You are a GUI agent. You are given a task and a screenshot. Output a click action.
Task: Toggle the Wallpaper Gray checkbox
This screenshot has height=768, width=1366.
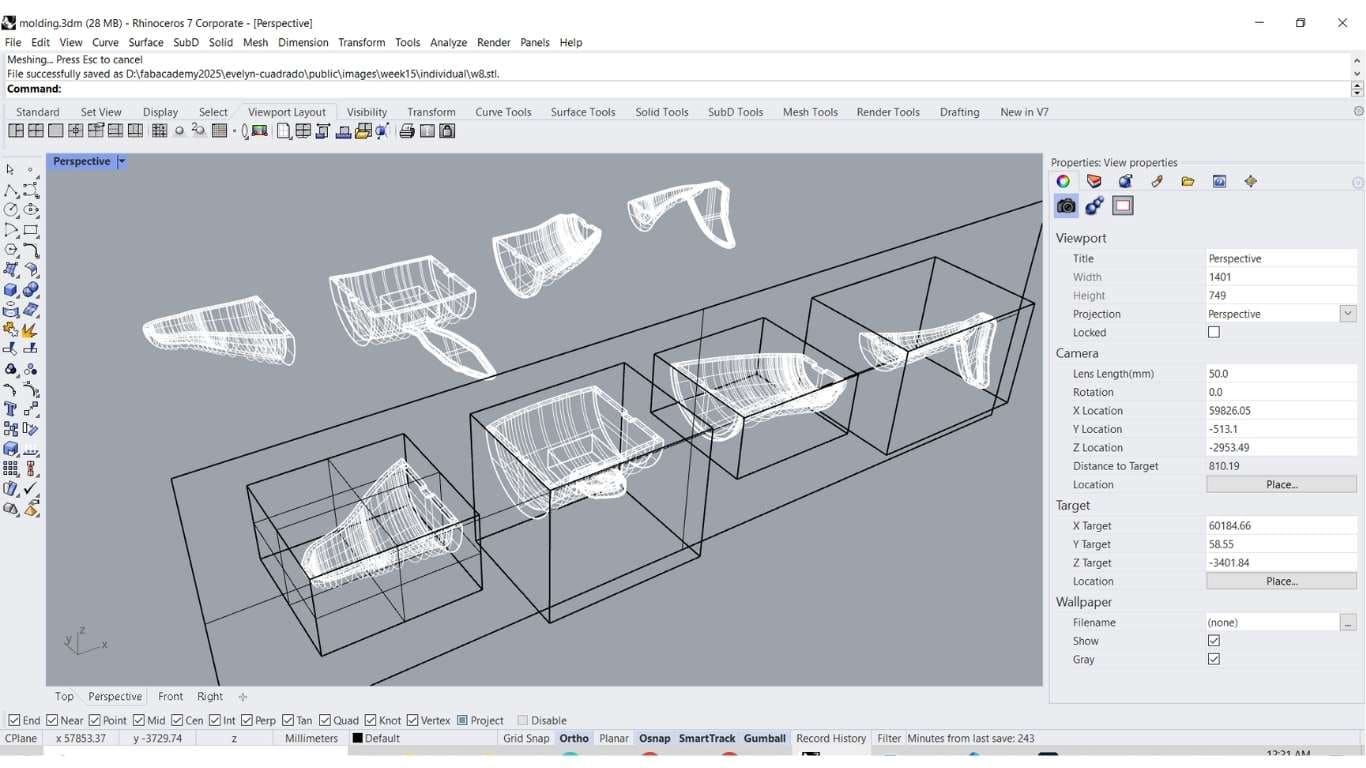[1214, 659]
